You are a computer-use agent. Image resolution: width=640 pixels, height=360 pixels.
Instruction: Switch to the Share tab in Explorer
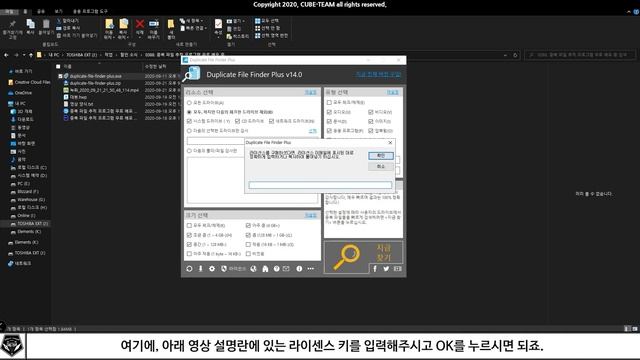coord(41,11)
